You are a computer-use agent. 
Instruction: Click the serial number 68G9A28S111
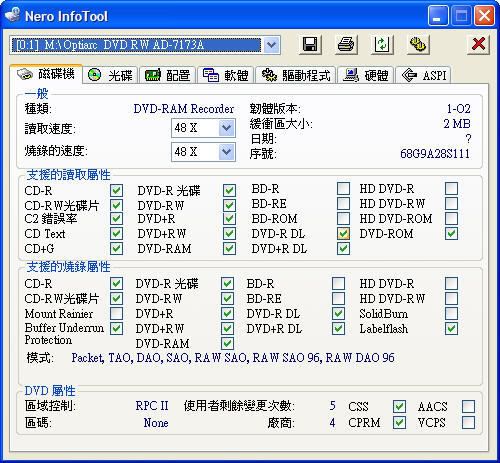click(x=435, y=154)
